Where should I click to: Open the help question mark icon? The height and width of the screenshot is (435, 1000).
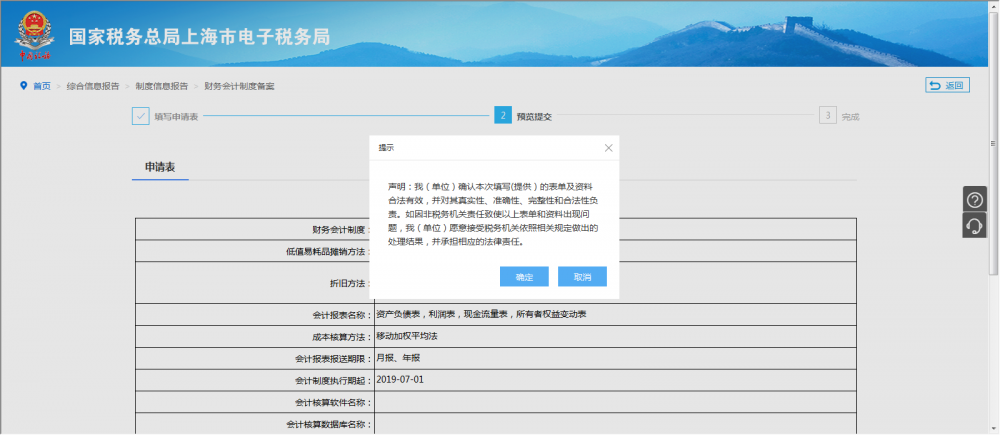974,200
